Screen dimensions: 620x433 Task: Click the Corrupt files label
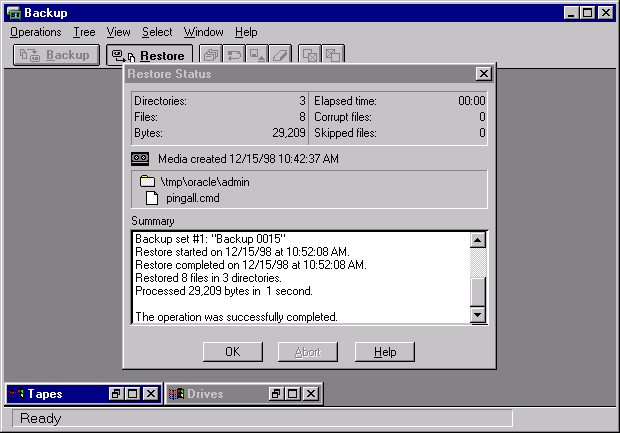(x=343, y=117)
